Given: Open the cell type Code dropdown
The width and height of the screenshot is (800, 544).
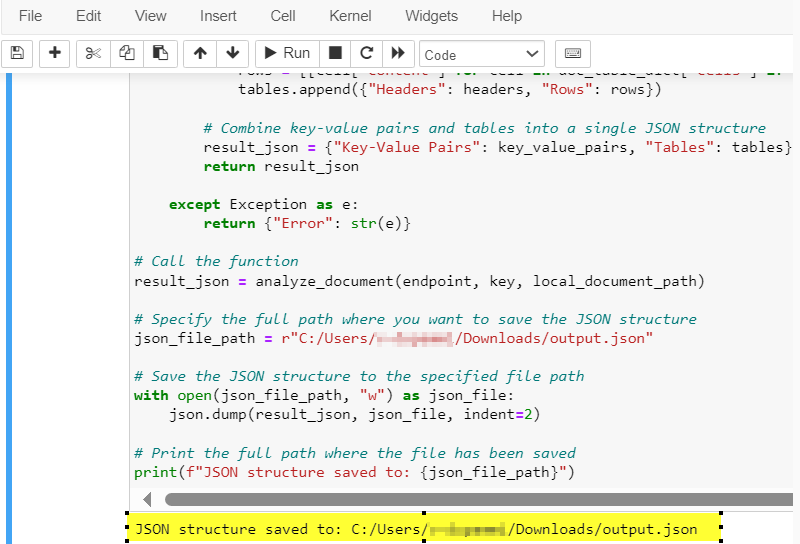Looking at the screenshot, I should pyautogui.click(x=482, y=54).
